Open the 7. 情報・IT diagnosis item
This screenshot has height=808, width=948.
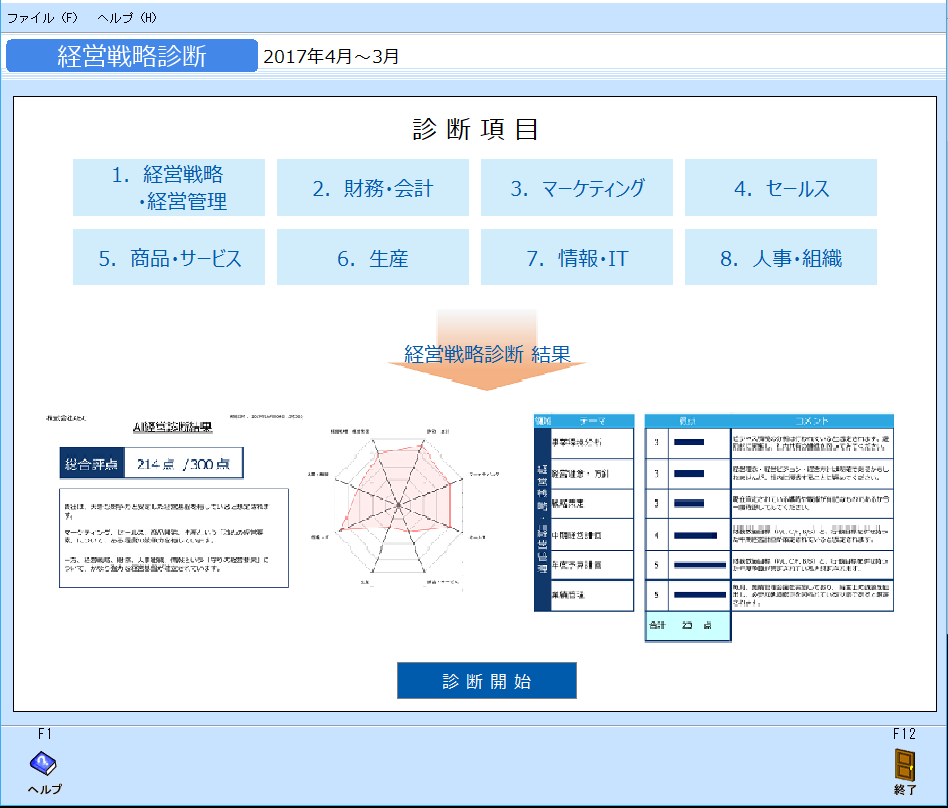577,257
